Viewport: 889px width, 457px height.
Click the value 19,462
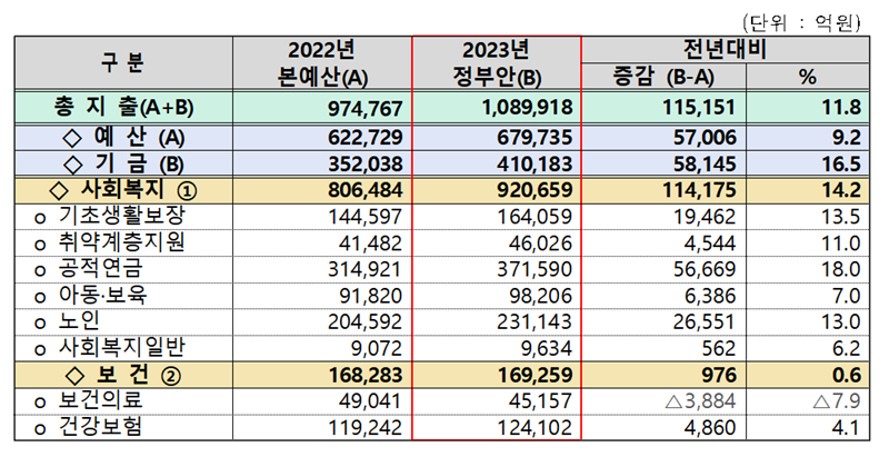coord(705,217)
